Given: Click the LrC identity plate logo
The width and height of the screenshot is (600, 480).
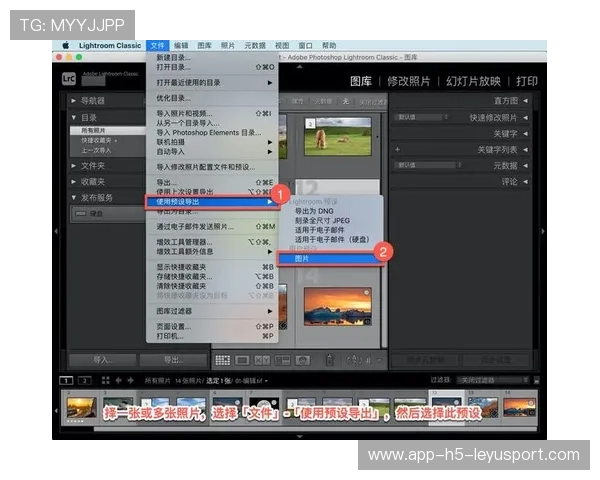Looking at the screenshot, I should [x=69, y=79].
